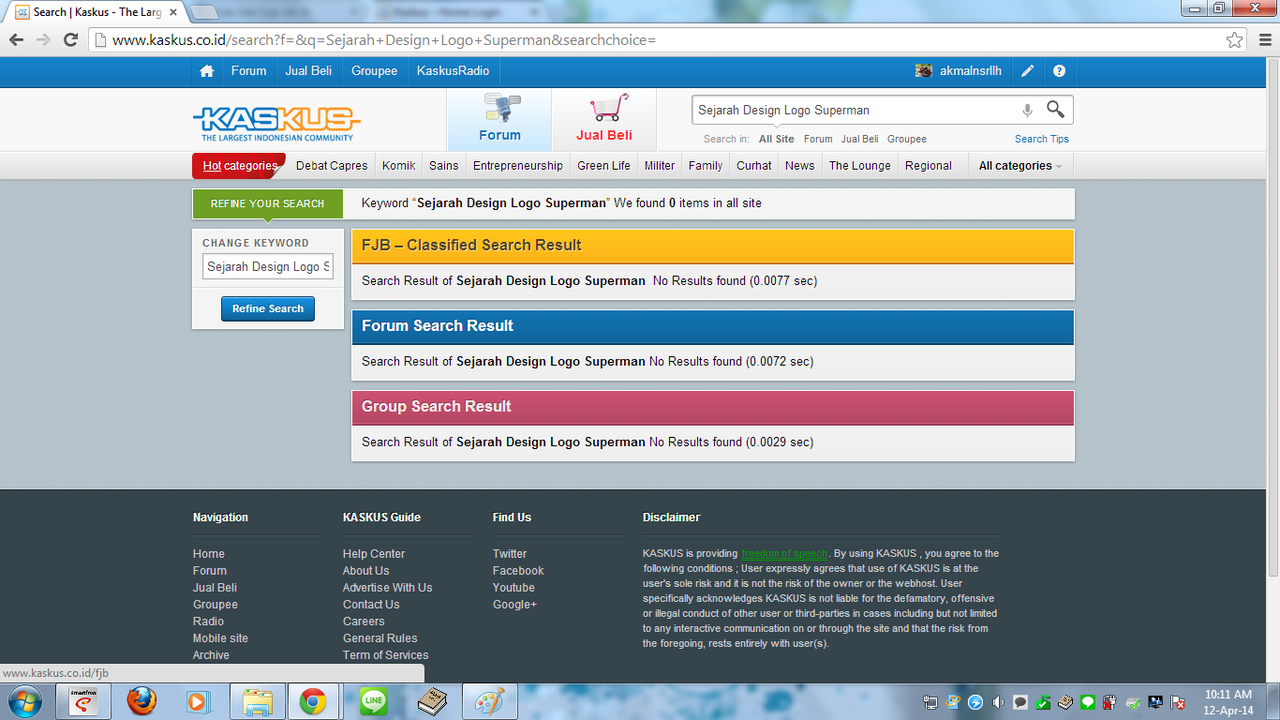Open Sains category

tap(444, 166)
